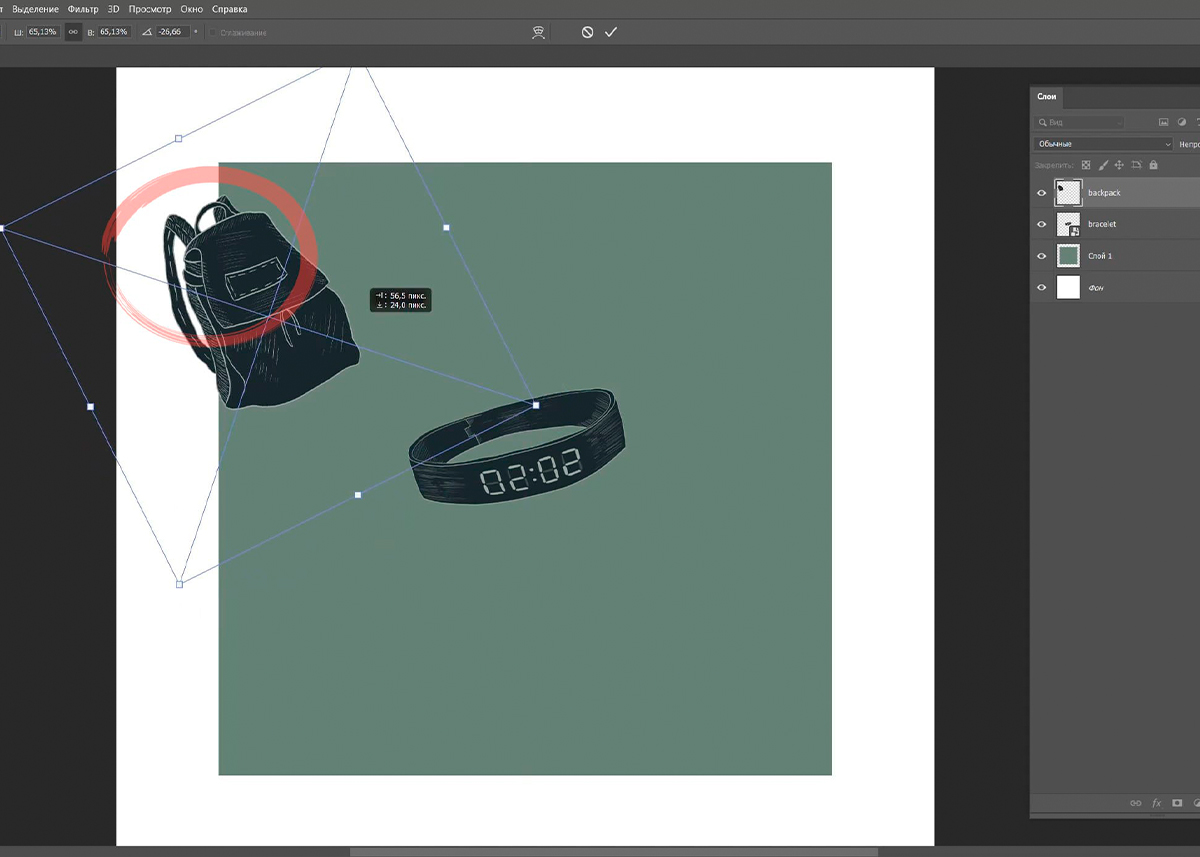Cancel the transform with the circle-slash icon
This screenshot has width=1200, height=857.
tap(587, 32)
